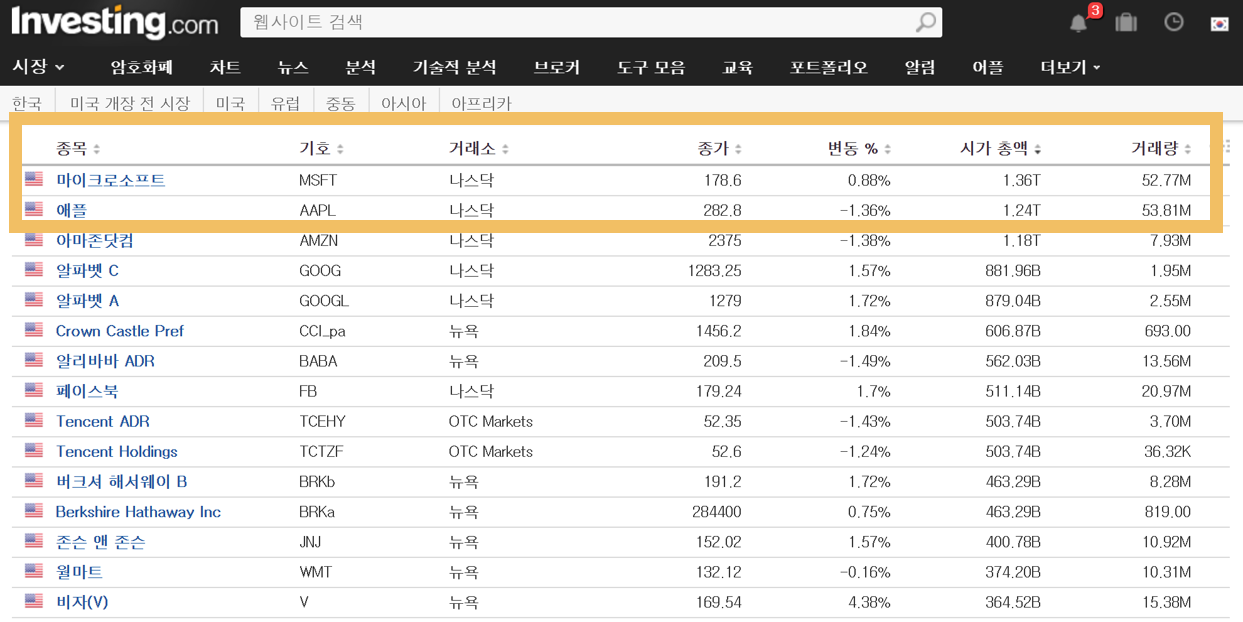This screenshot has height=622, width=1243.
Task: Open the Crown Castle Pref link
Action: [120, 331]
